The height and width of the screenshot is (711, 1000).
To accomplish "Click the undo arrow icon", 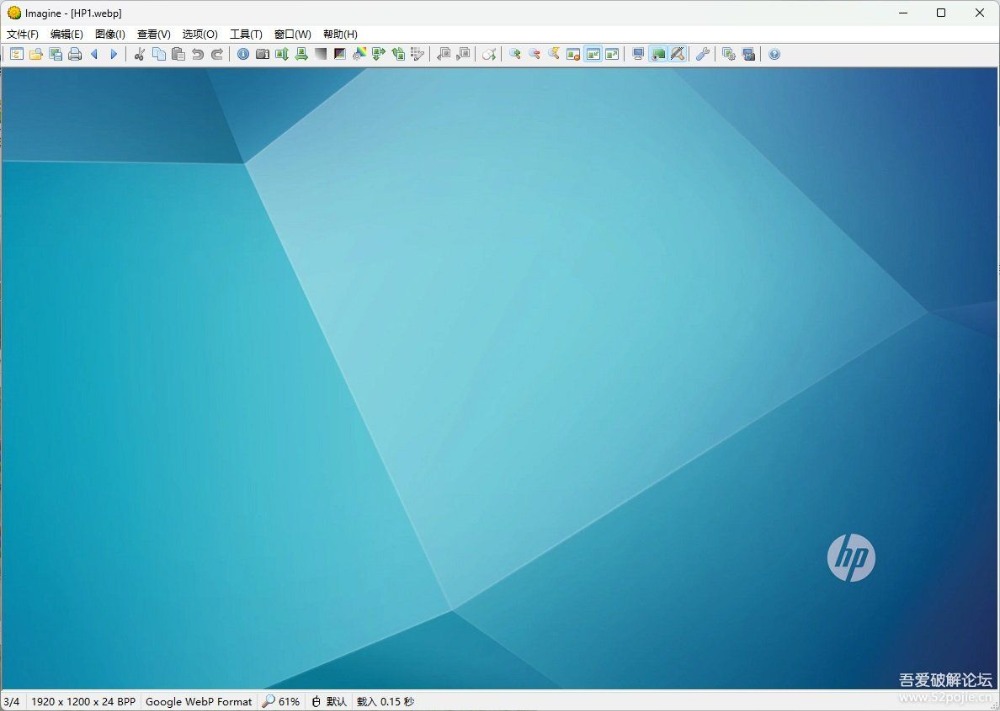I will pos(198,54).
